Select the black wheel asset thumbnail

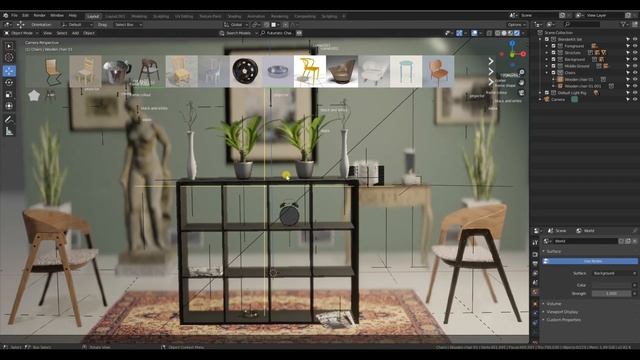tap(246, 71)
